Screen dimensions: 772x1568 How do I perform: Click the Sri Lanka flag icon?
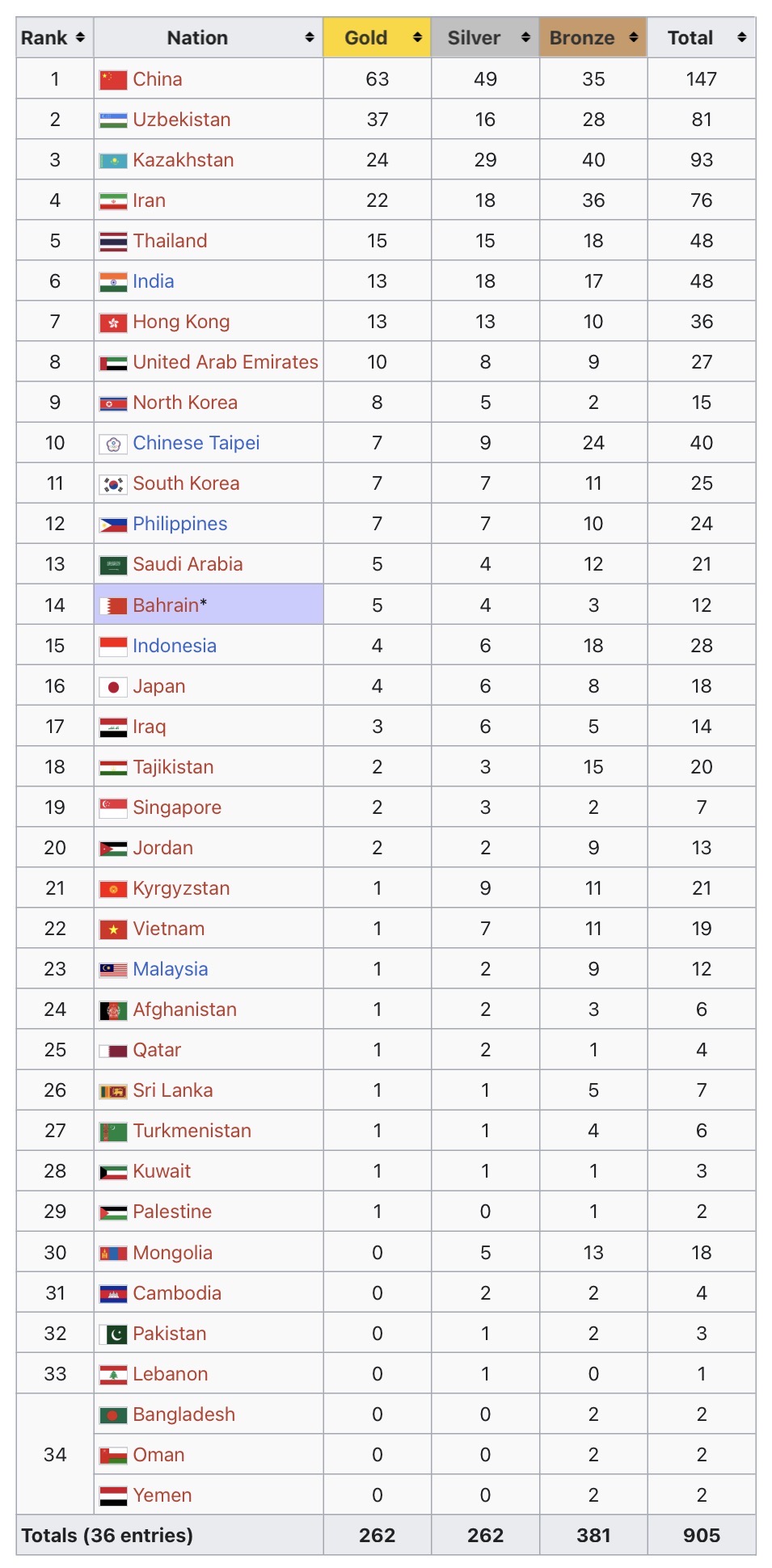tap(113, 1091)
